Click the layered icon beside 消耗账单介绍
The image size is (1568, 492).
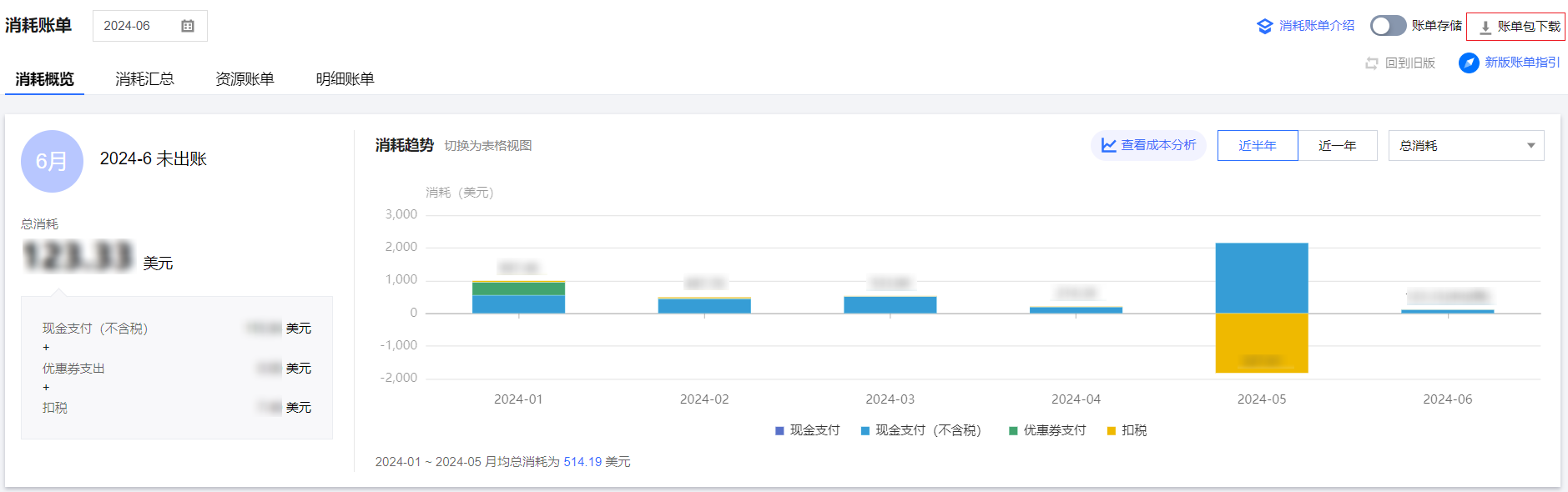tap(1264, 26)
